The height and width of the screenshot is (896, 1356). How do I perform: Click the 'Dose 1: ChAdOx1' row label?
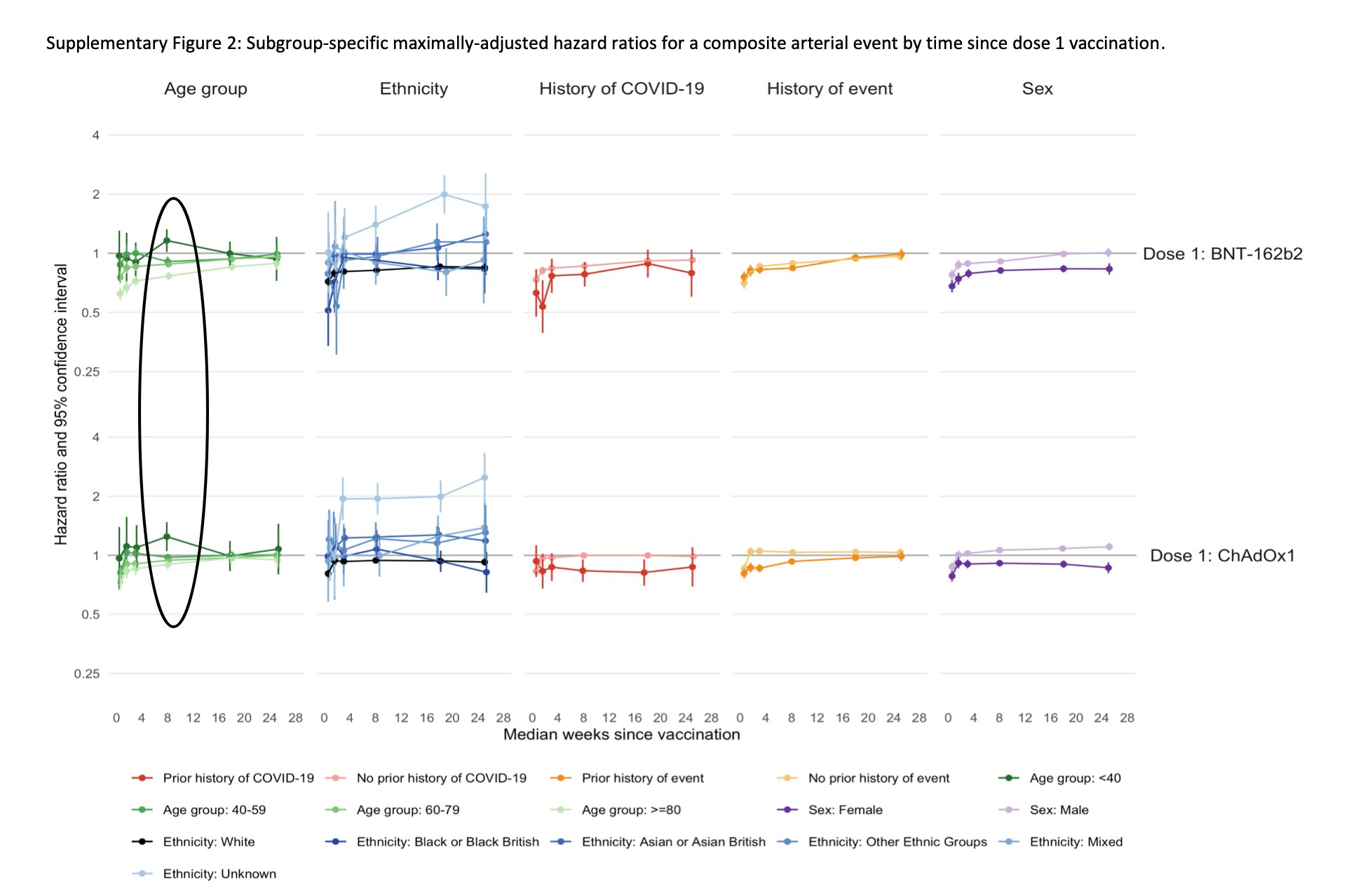coord(1222,556)
